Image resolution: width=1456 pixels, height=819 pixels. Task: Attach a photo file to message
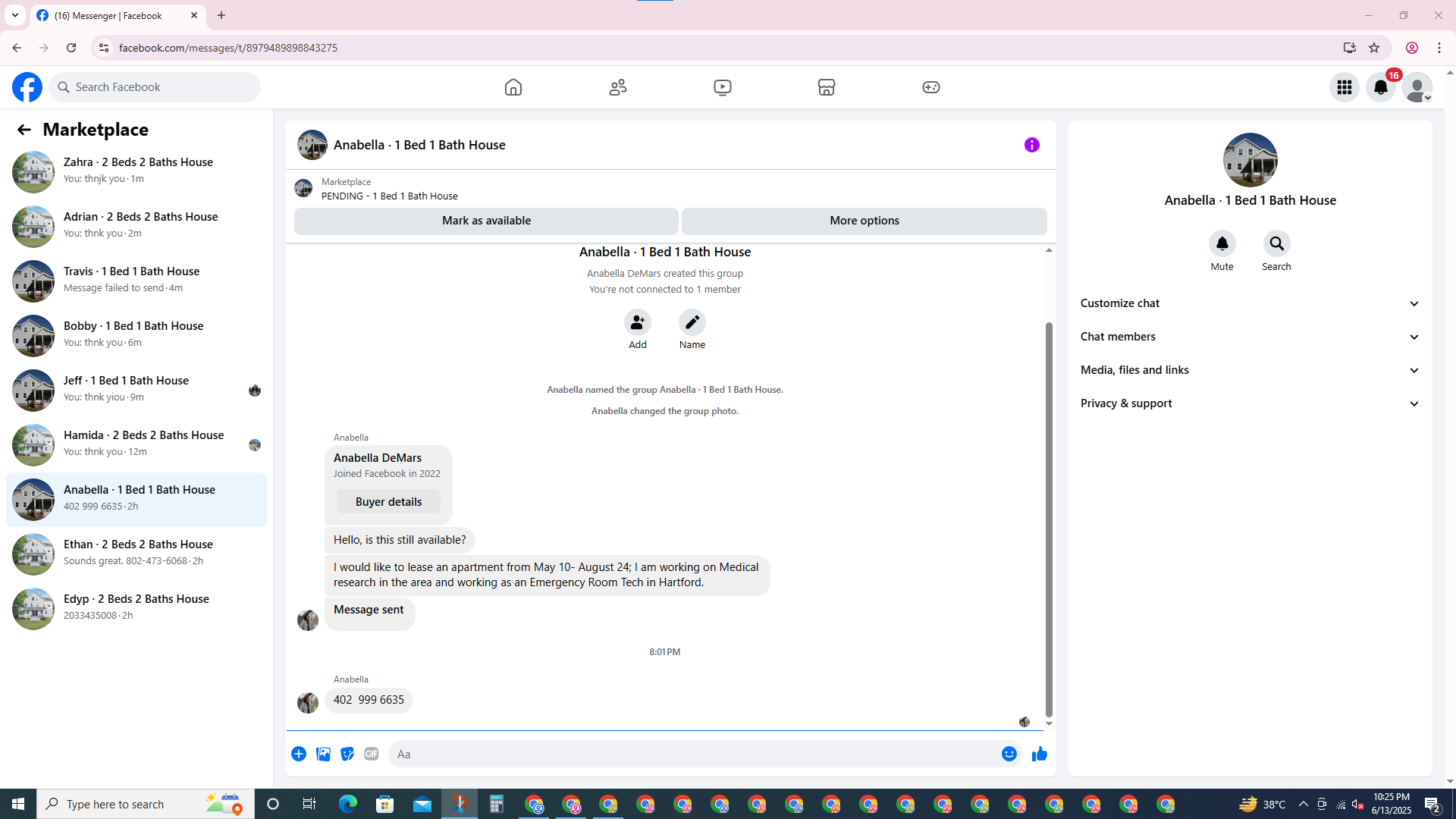(x=323, y=754)
